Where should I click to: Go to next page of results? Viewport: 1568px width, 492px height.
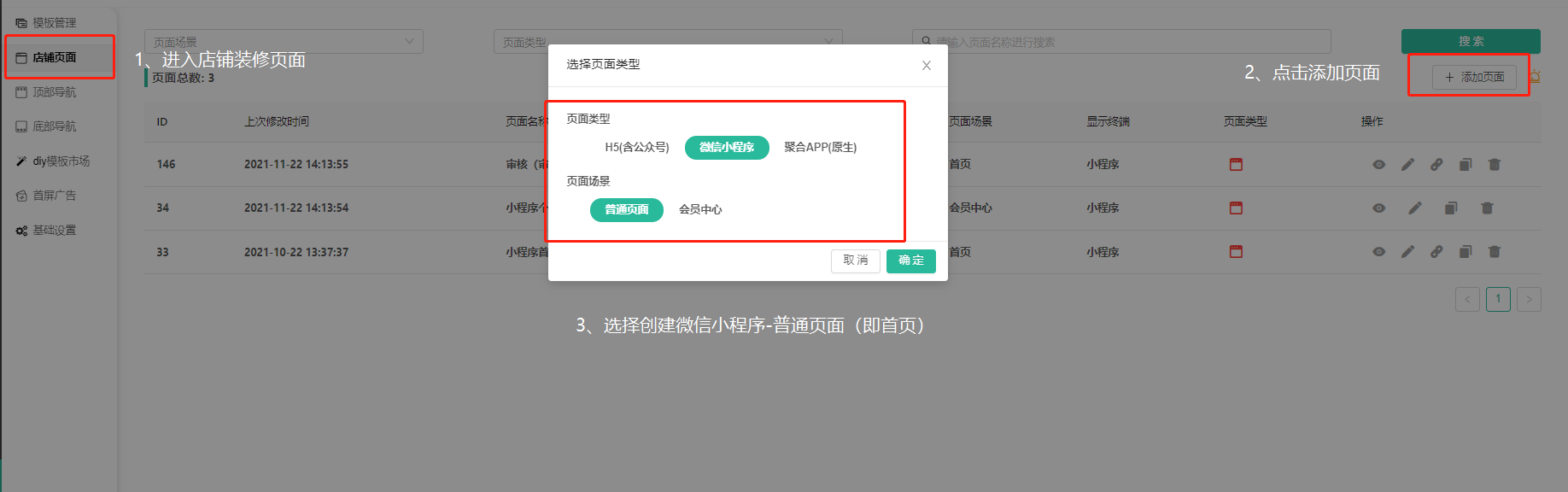(x=1529, y=299)
